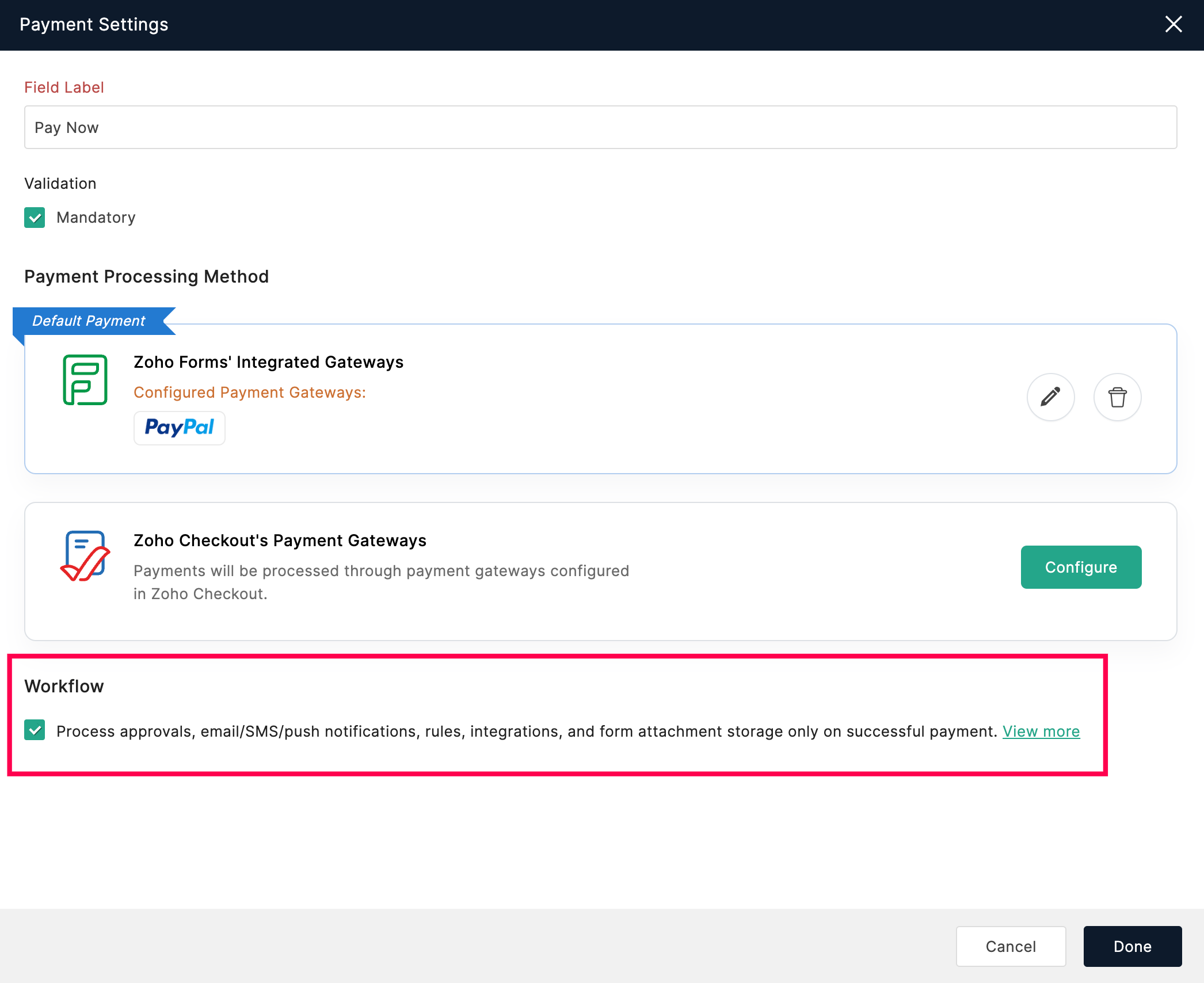Click the PayPal gateway badge

coord(179,428)
